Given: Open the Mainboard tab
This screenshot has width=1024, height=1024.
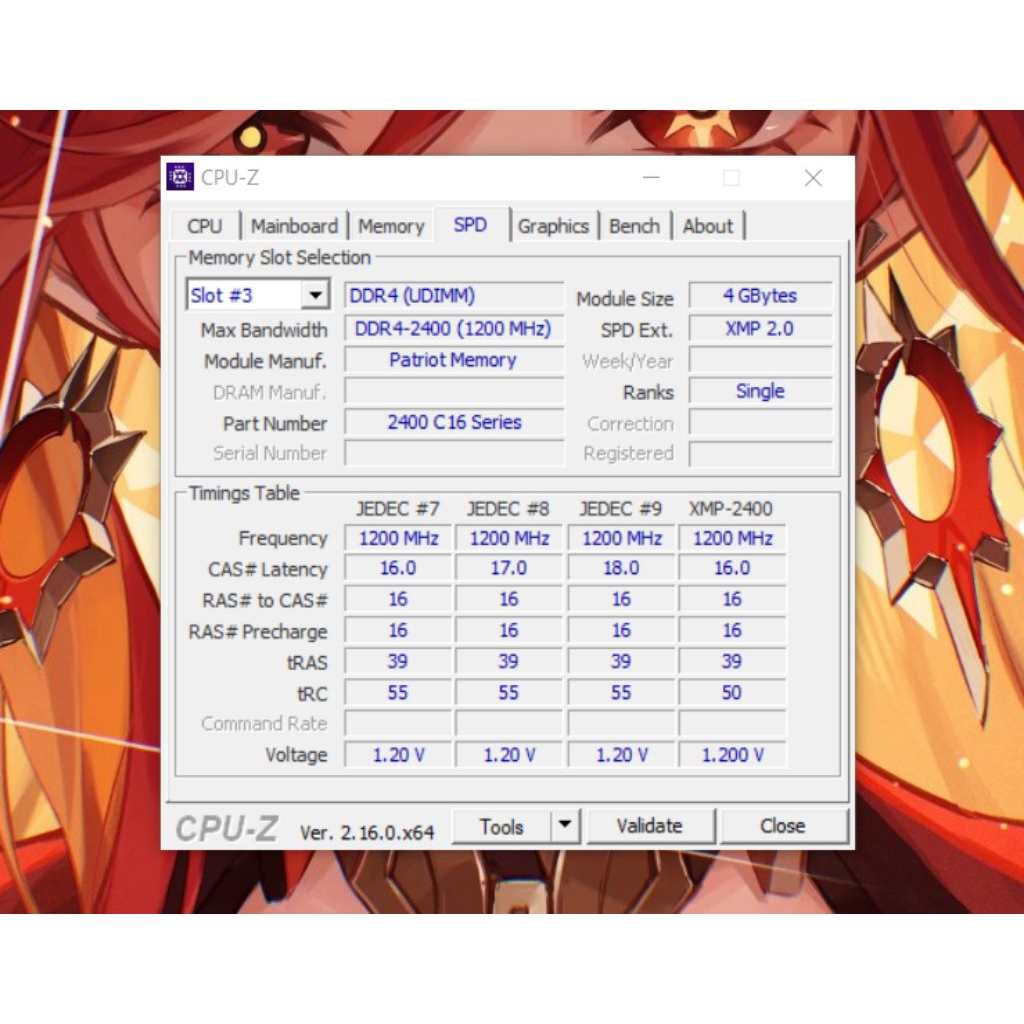Looking at the screenshot, I should click(294, 226).
